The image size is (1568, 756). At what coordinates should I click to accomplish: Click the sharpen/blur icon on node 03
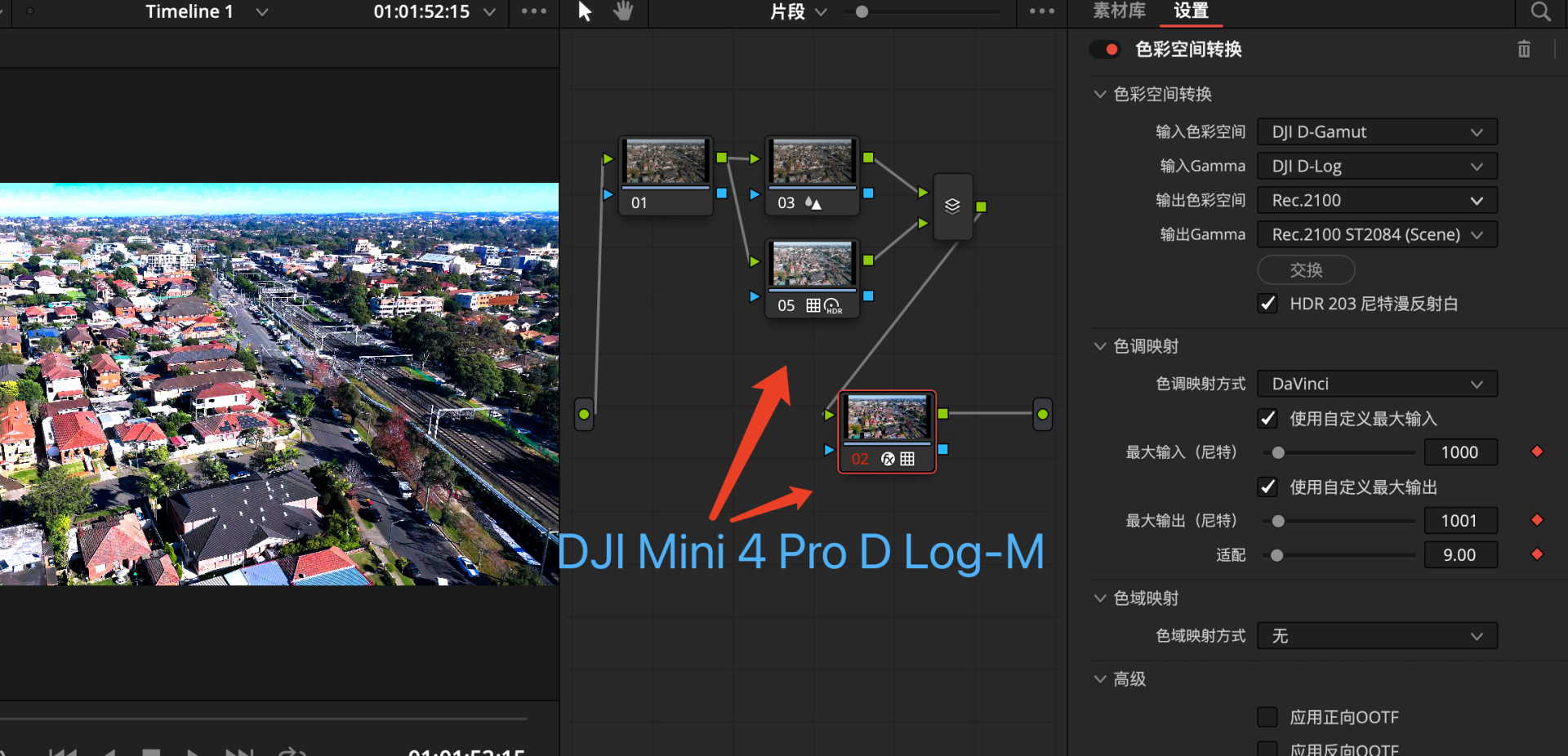813,202
